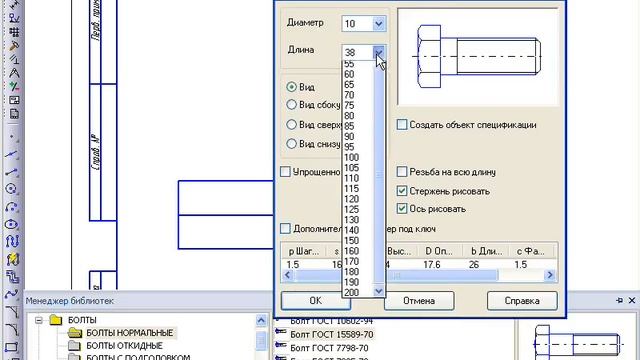
Task: Choose length 125 from the list
Action: (351, 209)
